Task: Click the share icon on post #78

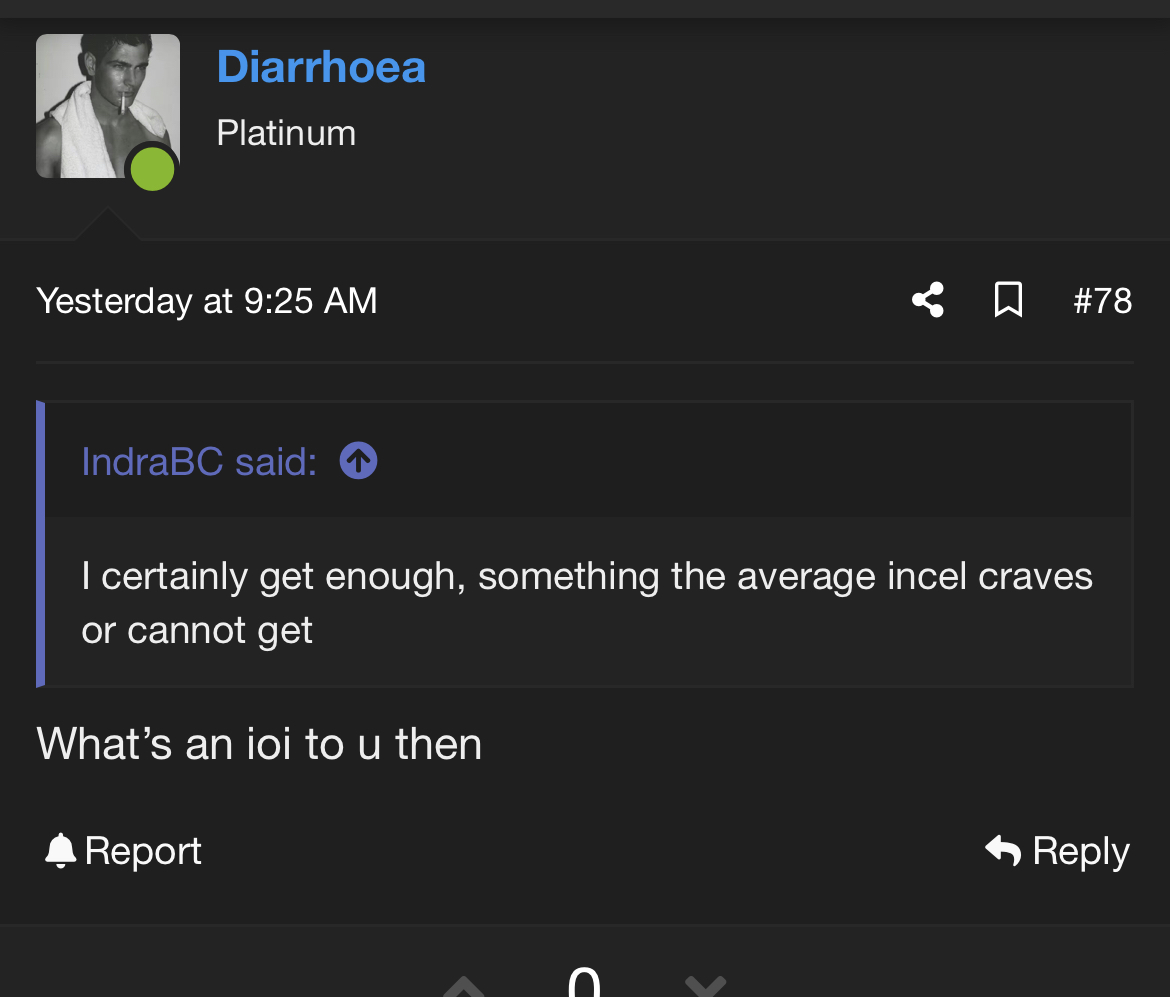Action: pos(928,300)
